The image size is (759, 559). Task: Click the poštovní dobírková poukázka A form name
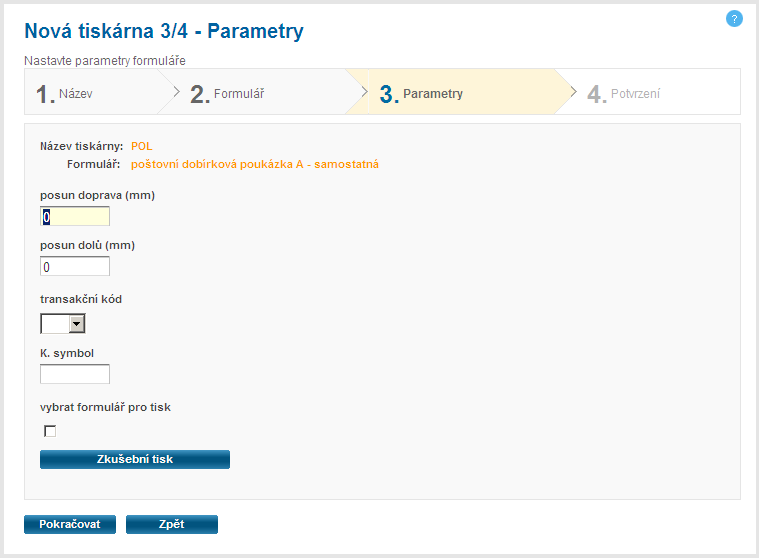[254, 164]
